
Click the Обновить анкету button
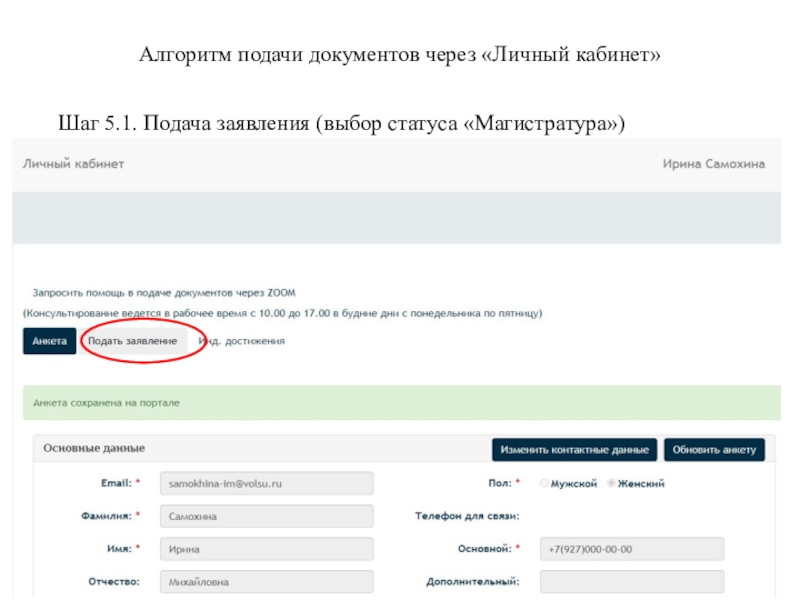[714, 449]
